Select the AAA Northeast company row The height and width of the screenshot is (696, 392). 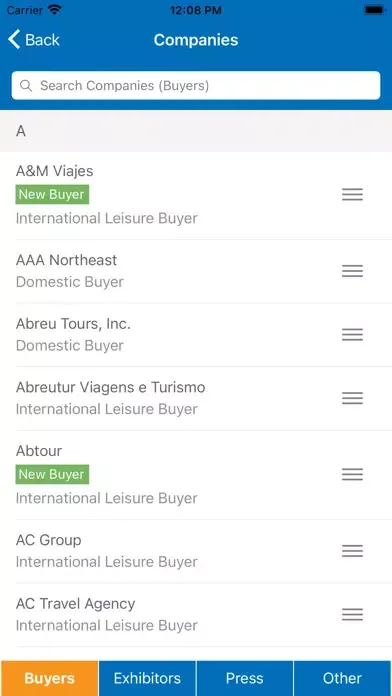point(196,271)
